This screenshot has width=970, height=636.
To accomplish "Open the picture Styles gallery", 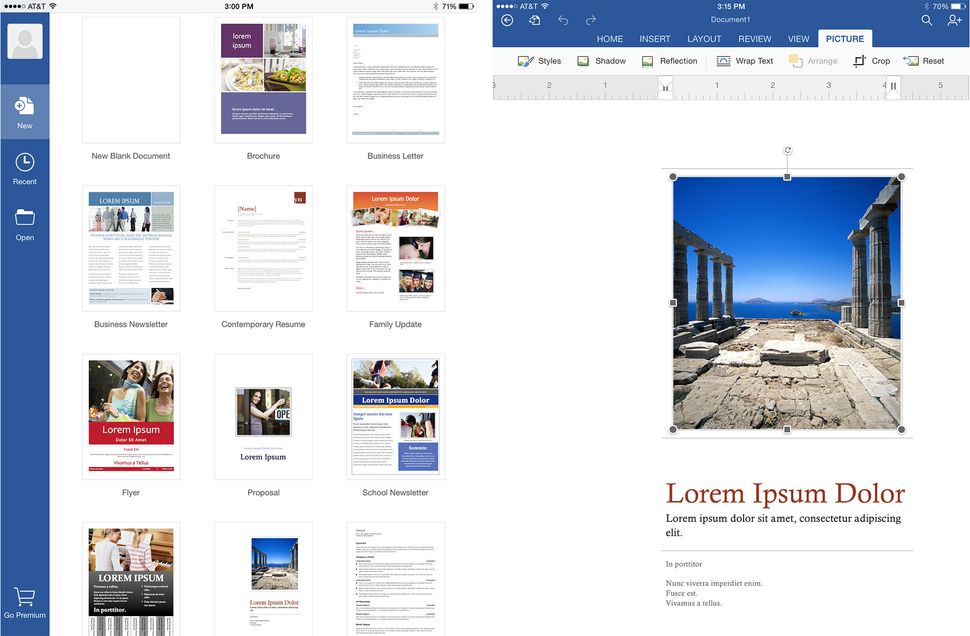I will pyautogui.click(x=539, y=60).
